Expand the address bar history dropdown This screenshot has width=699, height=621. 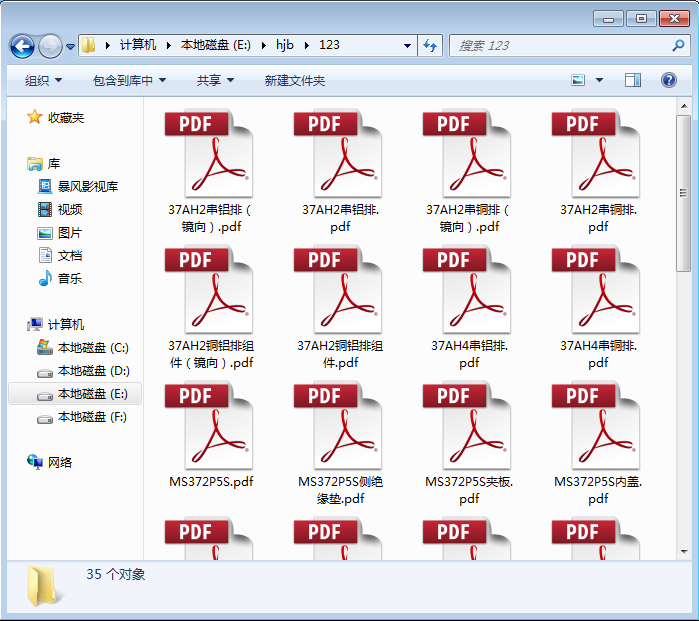point(407,45)
